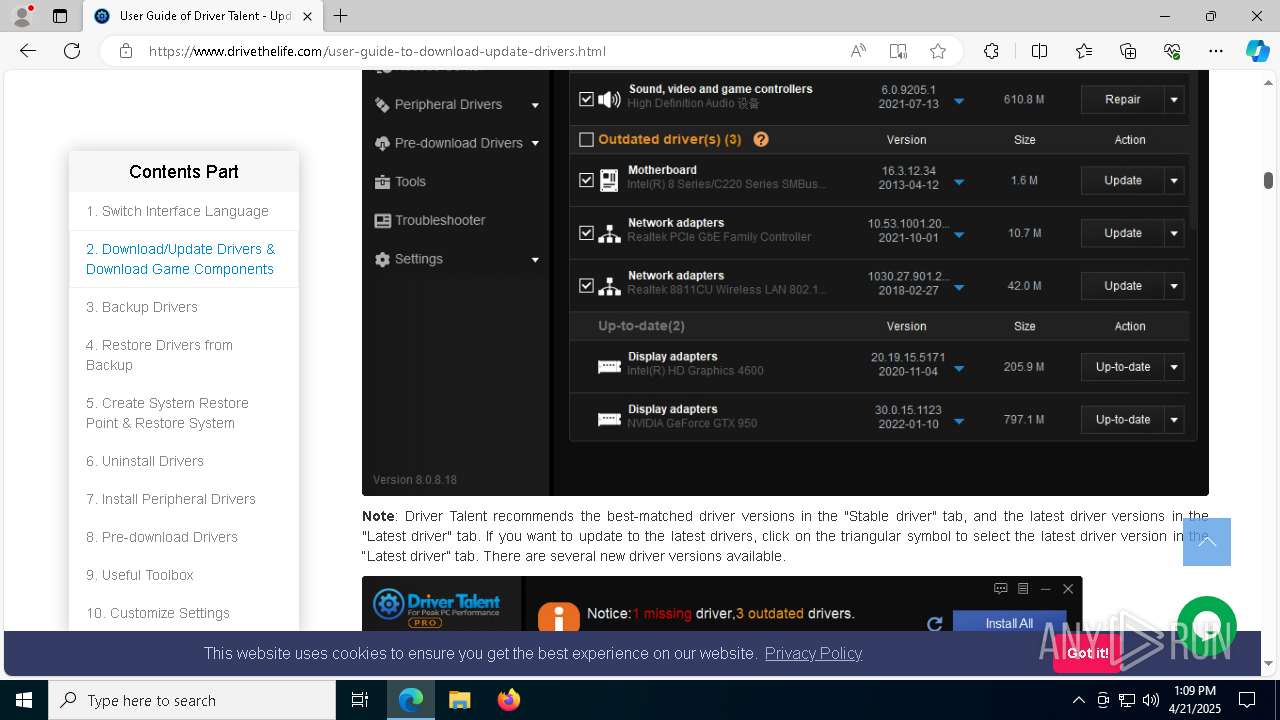Turn on Read aloud icon
The width and height of the screenshot is (1280, 720).
[858, 51]
